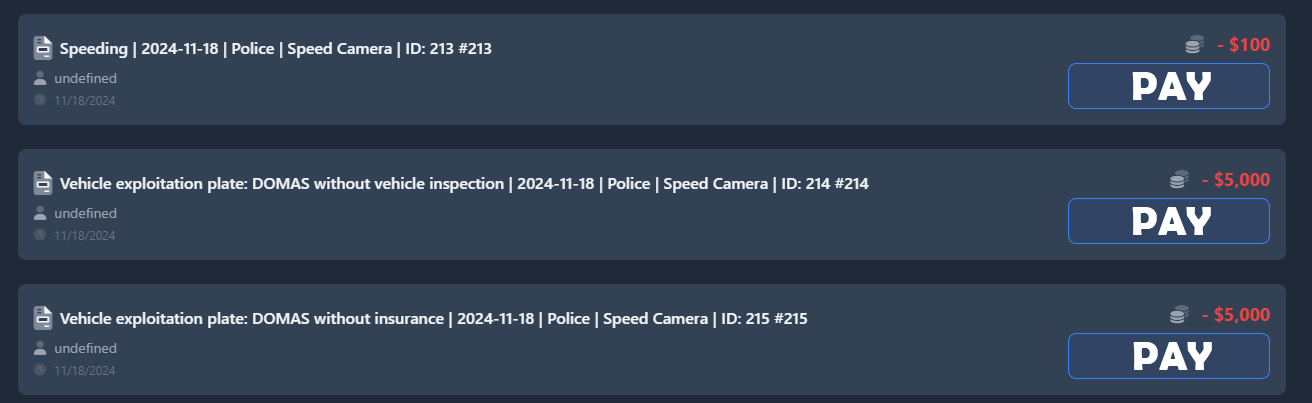
Task: Click the person icon on the vehicle inspection invoice
Action: click(40, 213)
